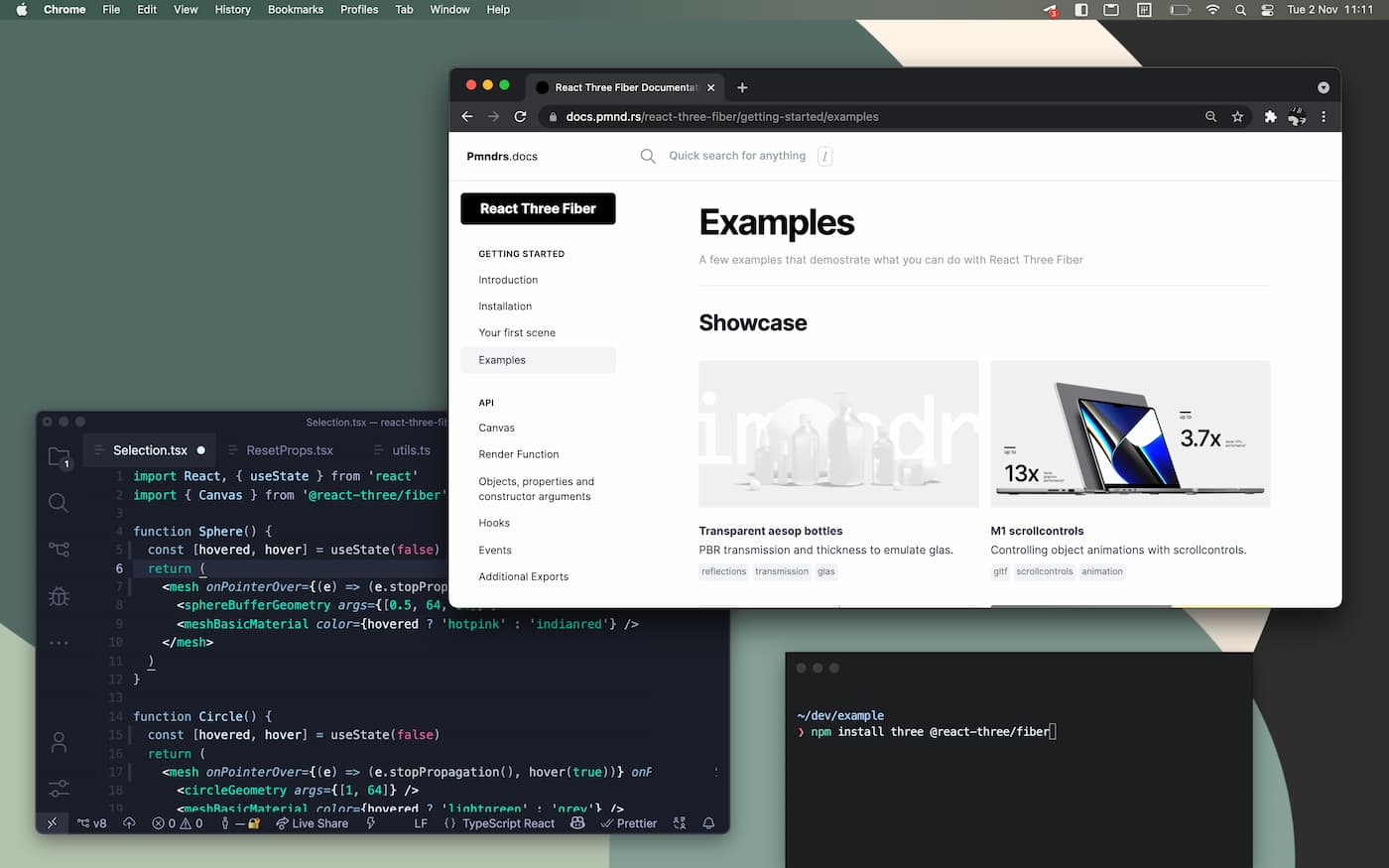
Task: Open the Introduction docs link
Action: [x=508, y=280]
